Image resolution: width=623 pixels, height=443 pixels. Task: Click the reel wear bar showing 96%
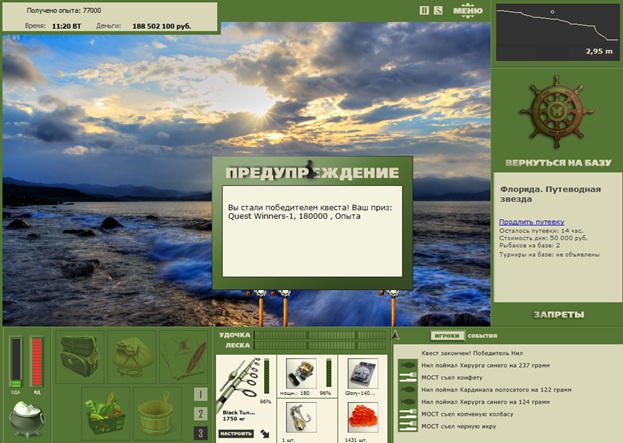click(329, 373)
